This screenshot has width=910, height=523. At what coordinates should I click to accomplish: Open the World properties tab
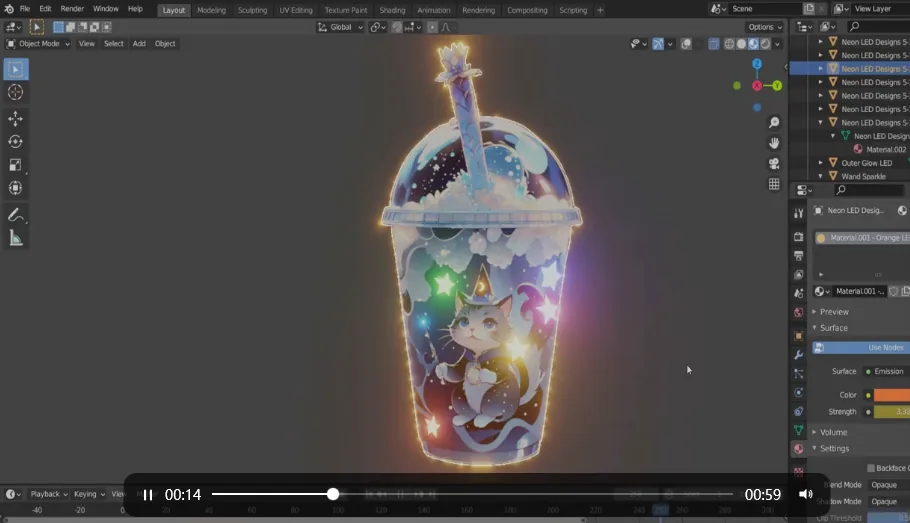pos(799,312)
